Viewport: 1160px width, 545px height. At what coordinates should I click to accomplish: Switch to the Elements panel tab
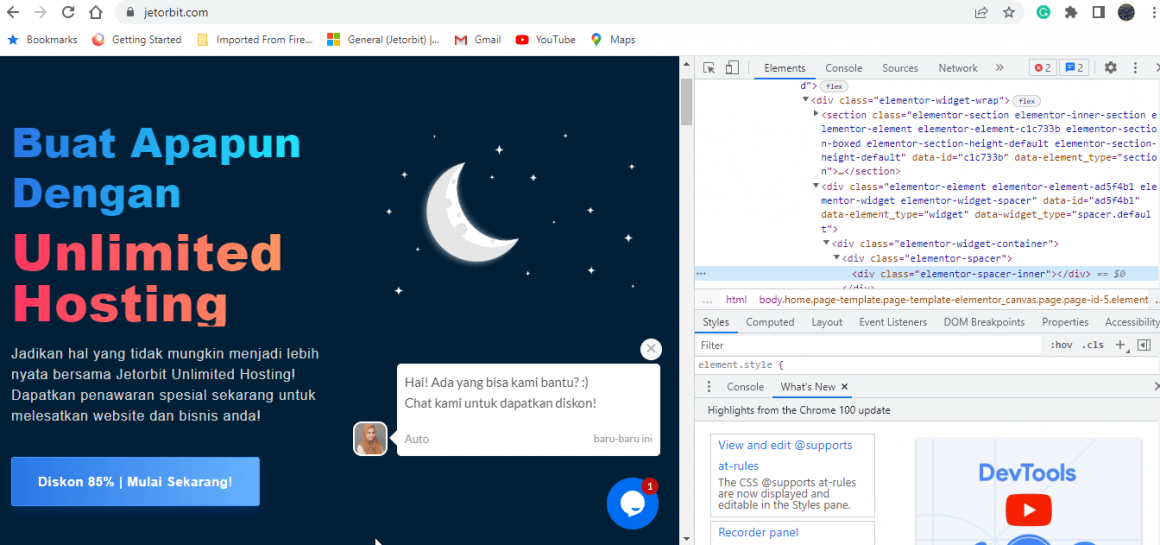pos(784,68)
